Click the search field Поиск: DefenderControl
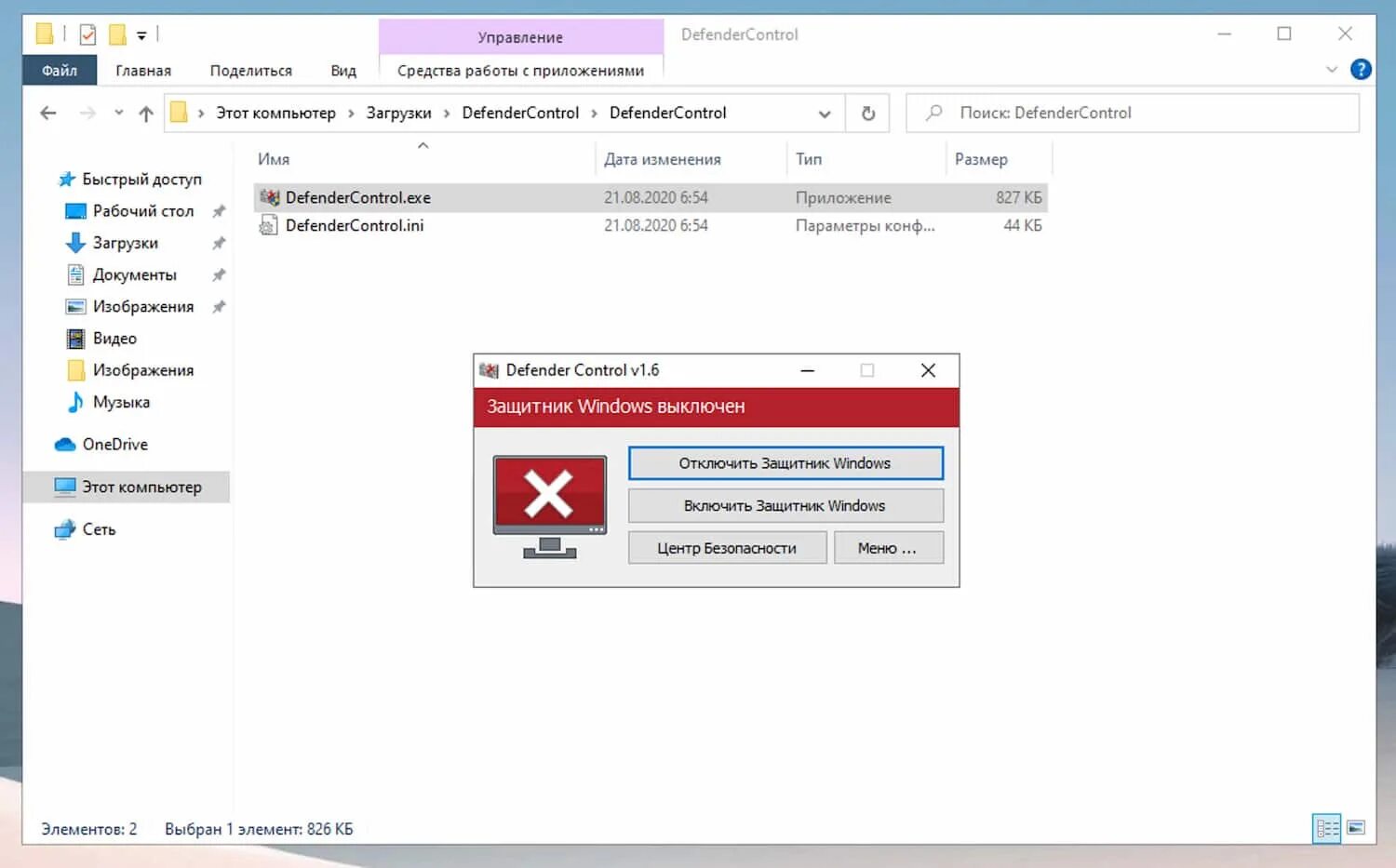 [1133, 113]
